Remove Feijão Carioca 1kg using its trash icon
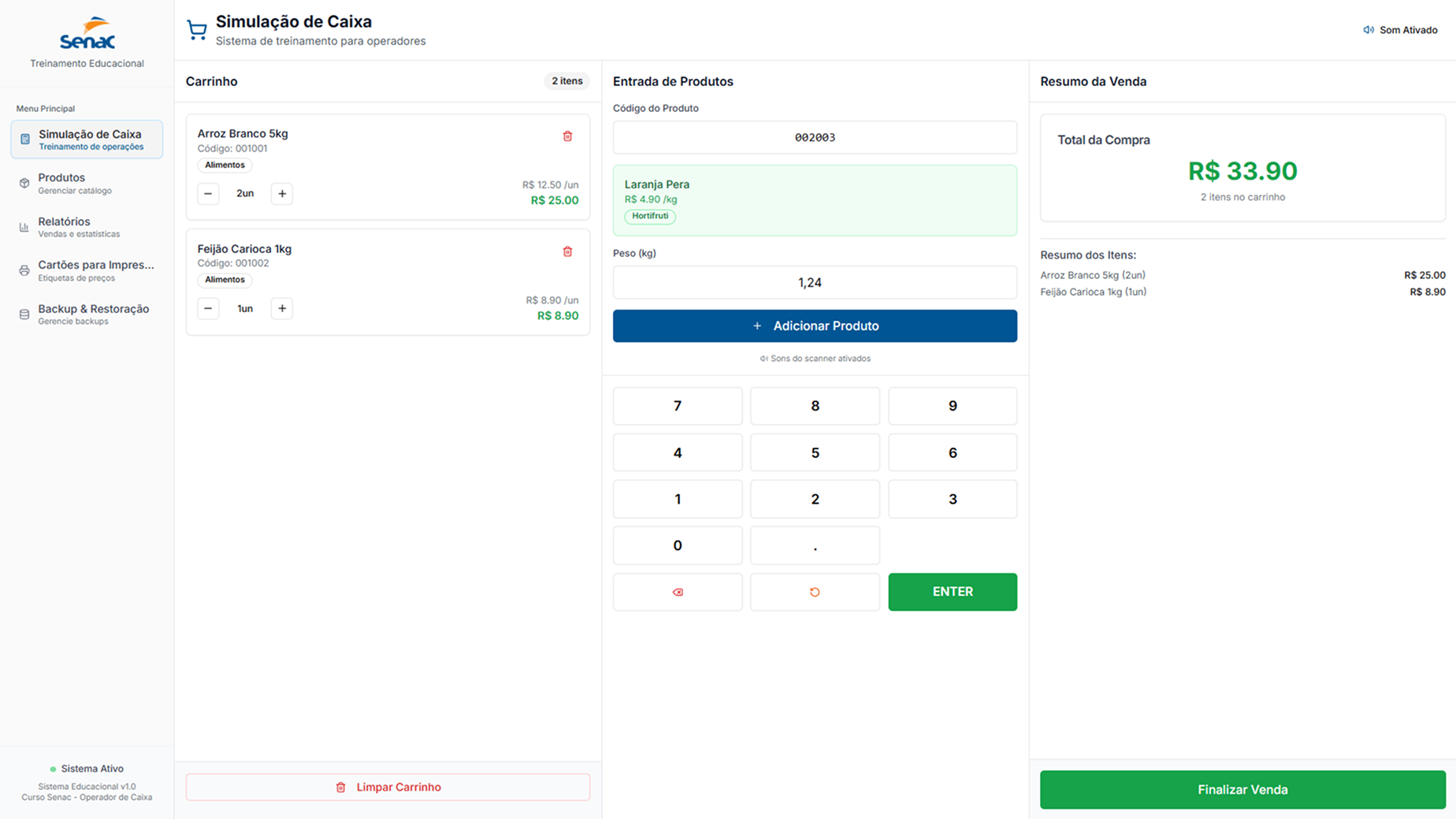 click(x=567, y=251)
